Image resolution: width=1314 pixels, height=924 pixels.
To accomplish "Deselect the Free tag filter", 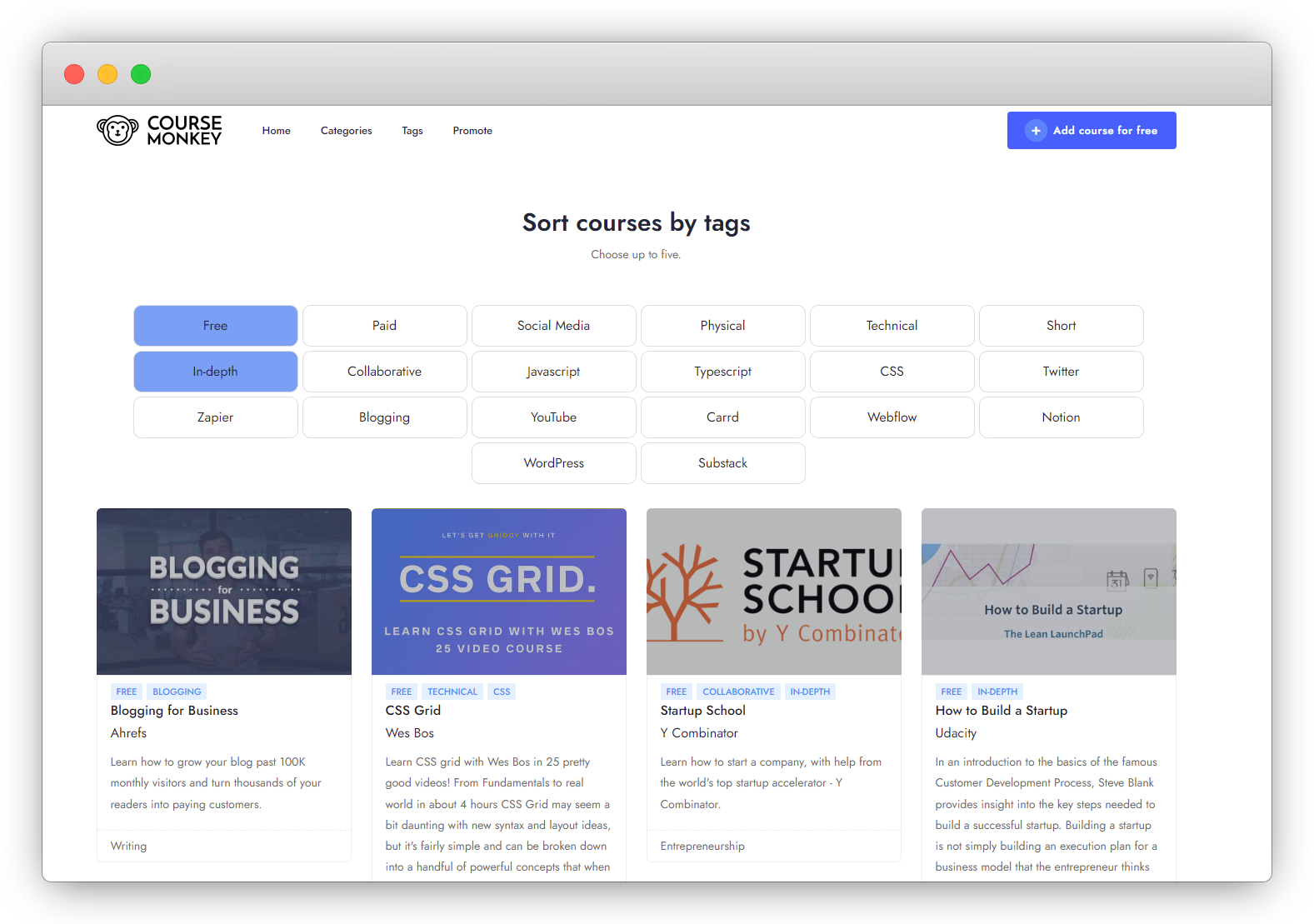I will [216, 326].
